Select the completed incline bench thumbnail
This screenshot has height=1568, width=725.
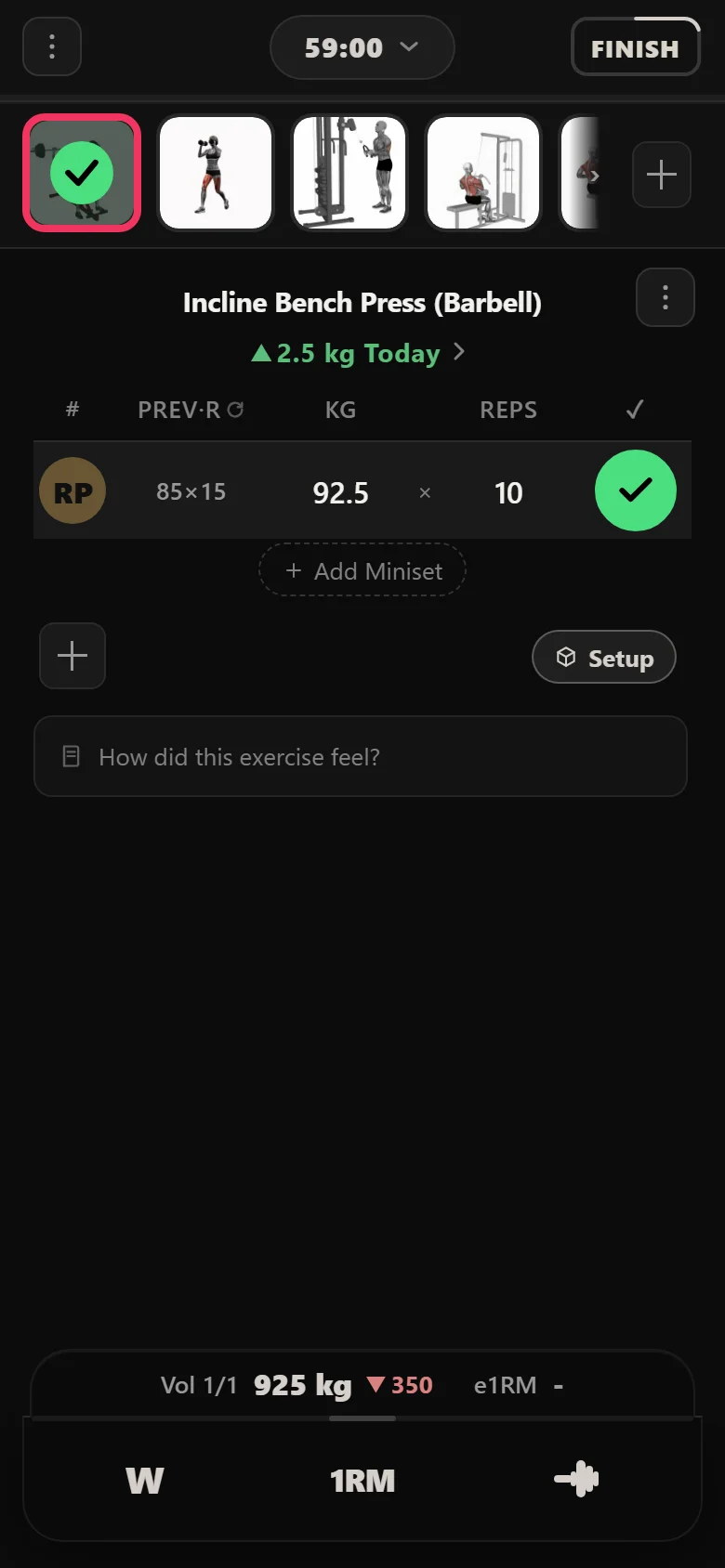coord(82,173)
